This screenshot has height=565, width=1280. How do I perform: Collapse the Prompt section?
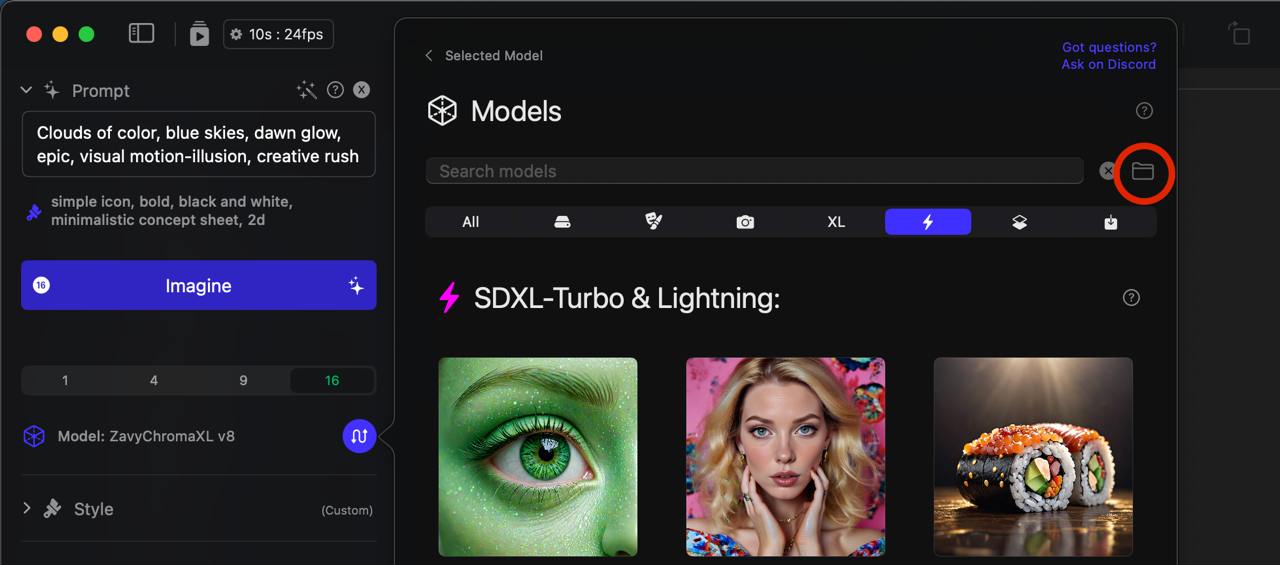coord(27,90)
